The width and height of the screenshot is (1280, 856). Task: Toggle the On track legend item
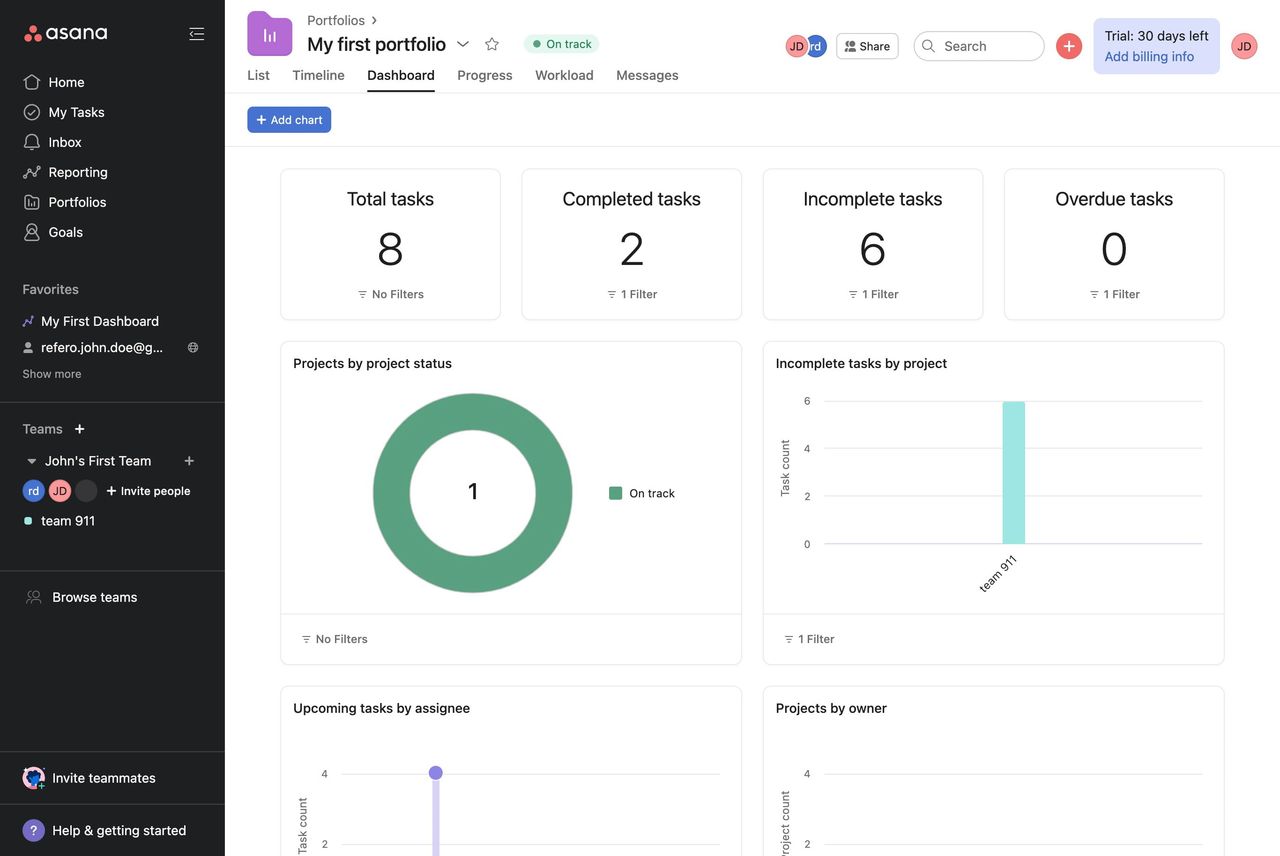click(642, 493)
